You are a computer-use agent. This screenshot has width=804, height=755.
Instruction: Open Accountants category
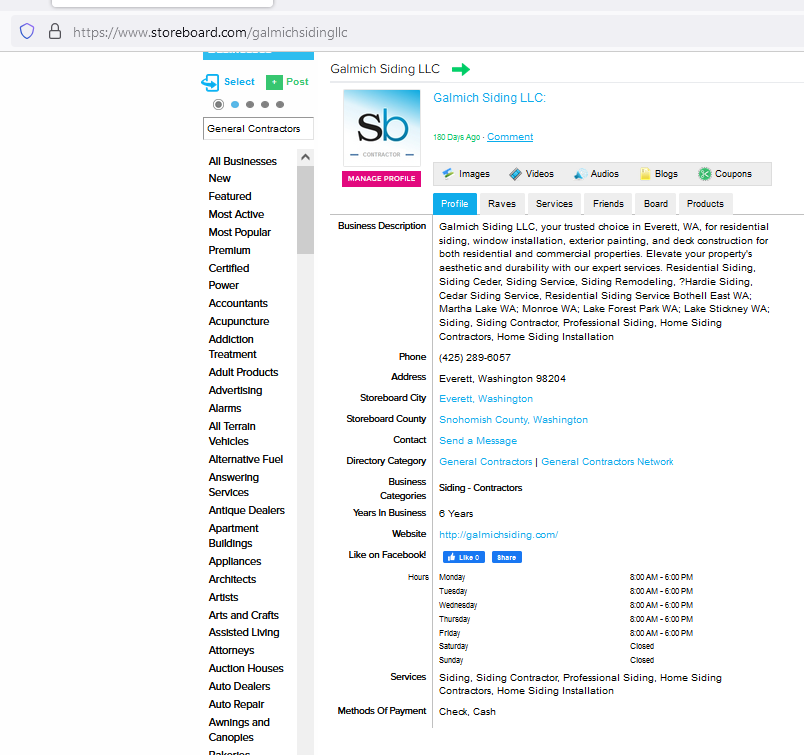pos(238,303)
